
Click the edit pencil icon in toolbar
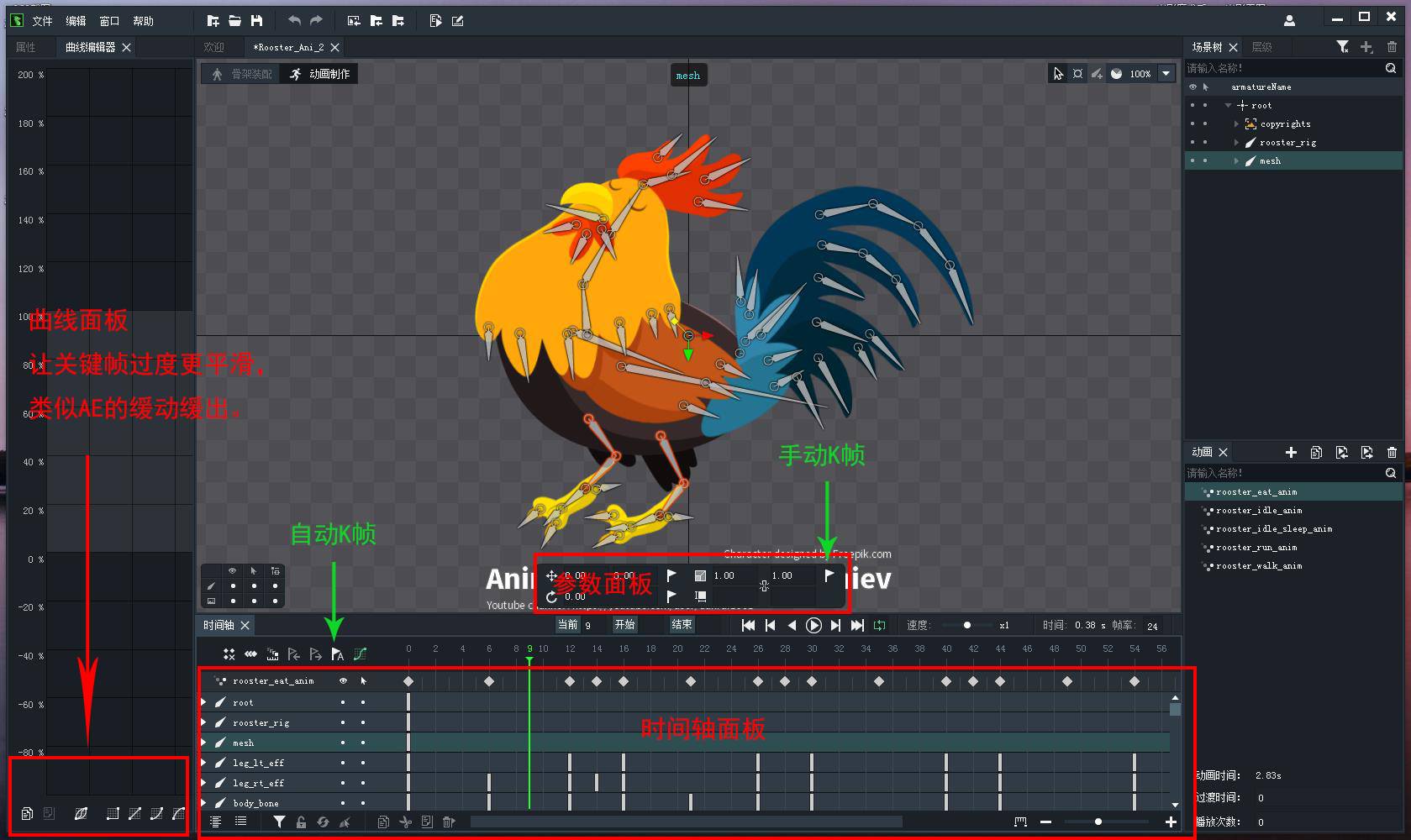457,21
